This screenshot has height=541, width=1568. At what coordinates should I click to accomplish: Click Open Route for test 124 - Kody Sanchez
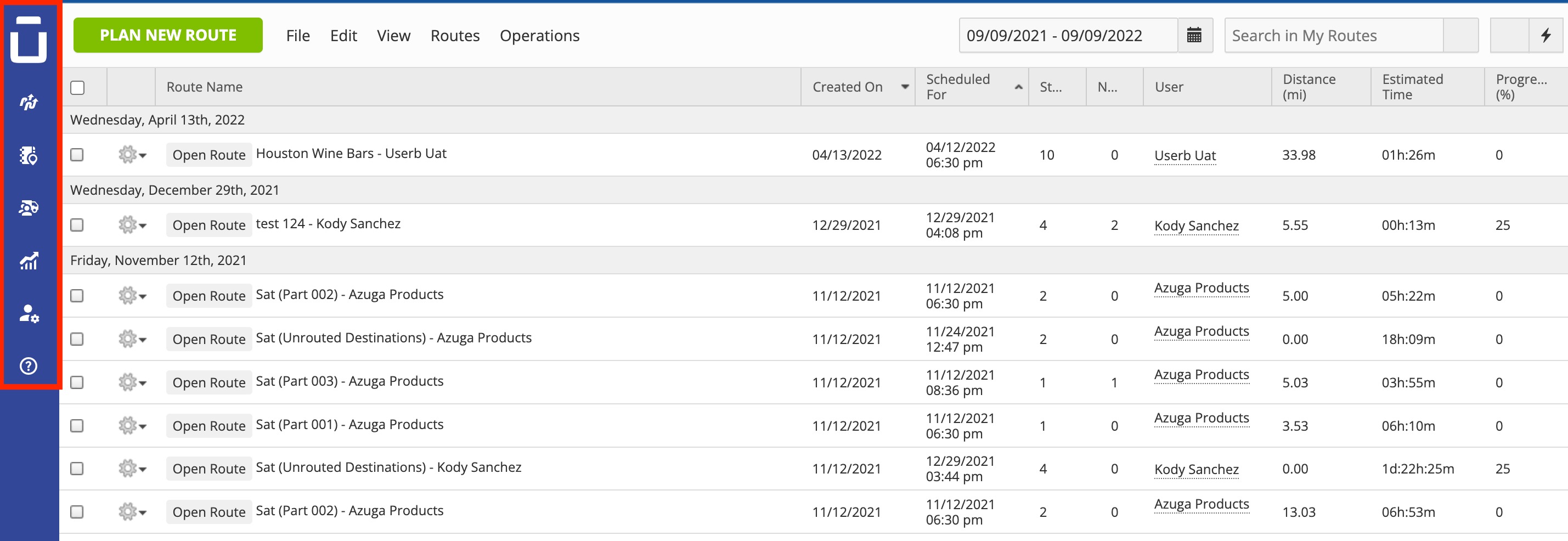click(209, 225)
